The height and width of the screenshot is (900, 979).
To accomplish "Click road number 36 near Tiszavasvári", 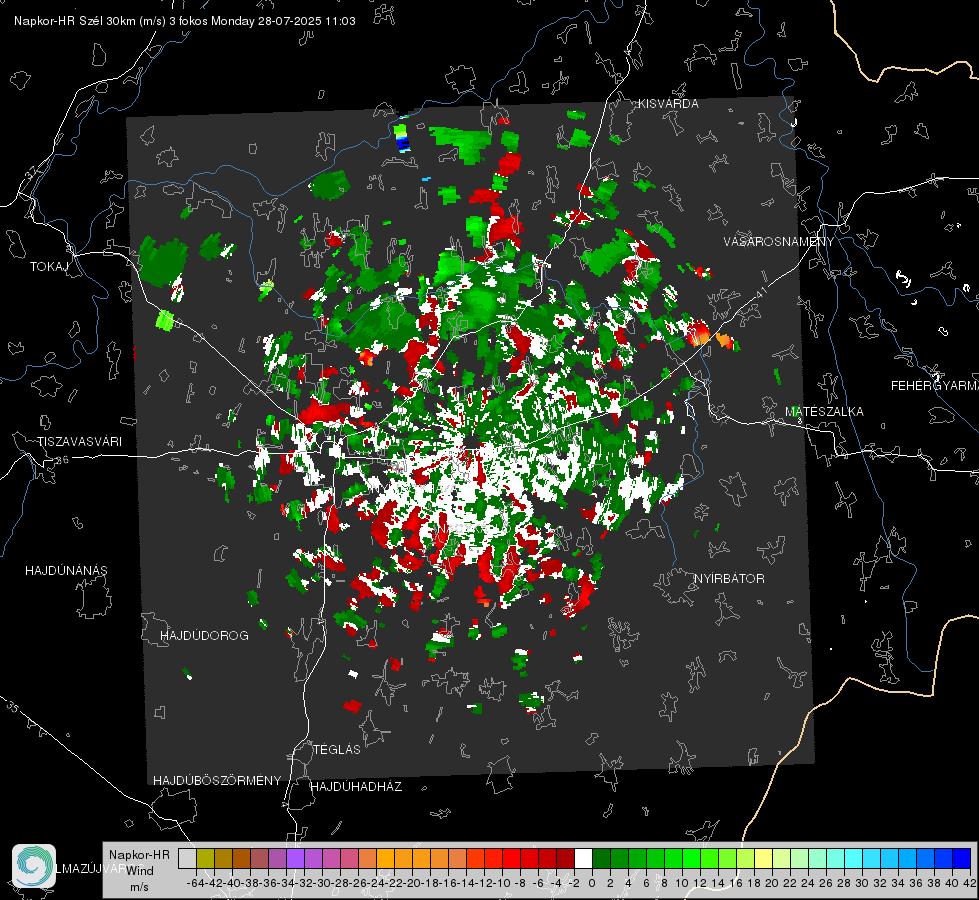I will [x=62, y=460].
